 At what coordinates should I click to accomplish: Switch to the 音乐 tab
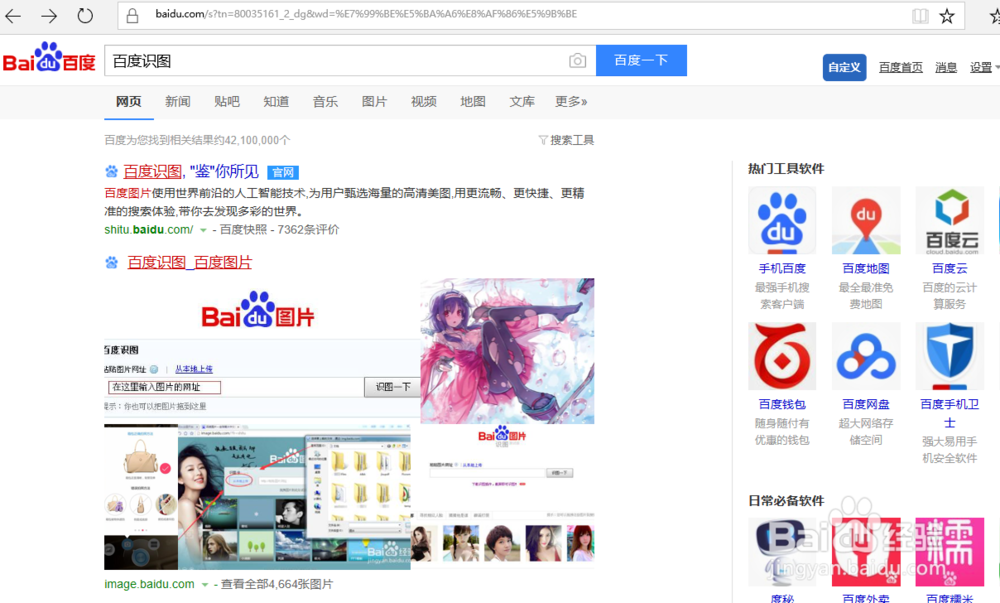[325, 102]
